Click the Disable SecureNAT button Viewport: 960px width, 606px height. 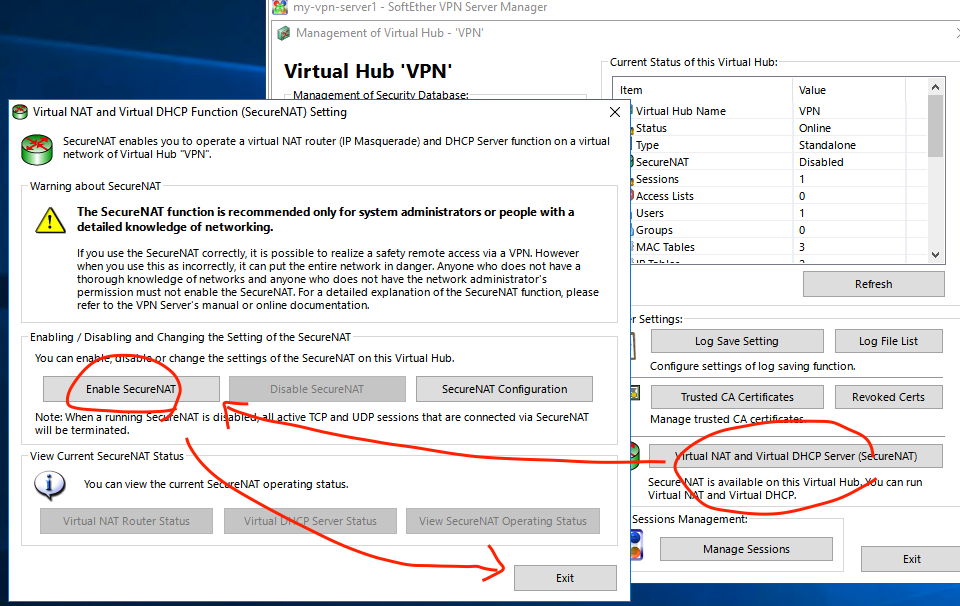point(317,389)
